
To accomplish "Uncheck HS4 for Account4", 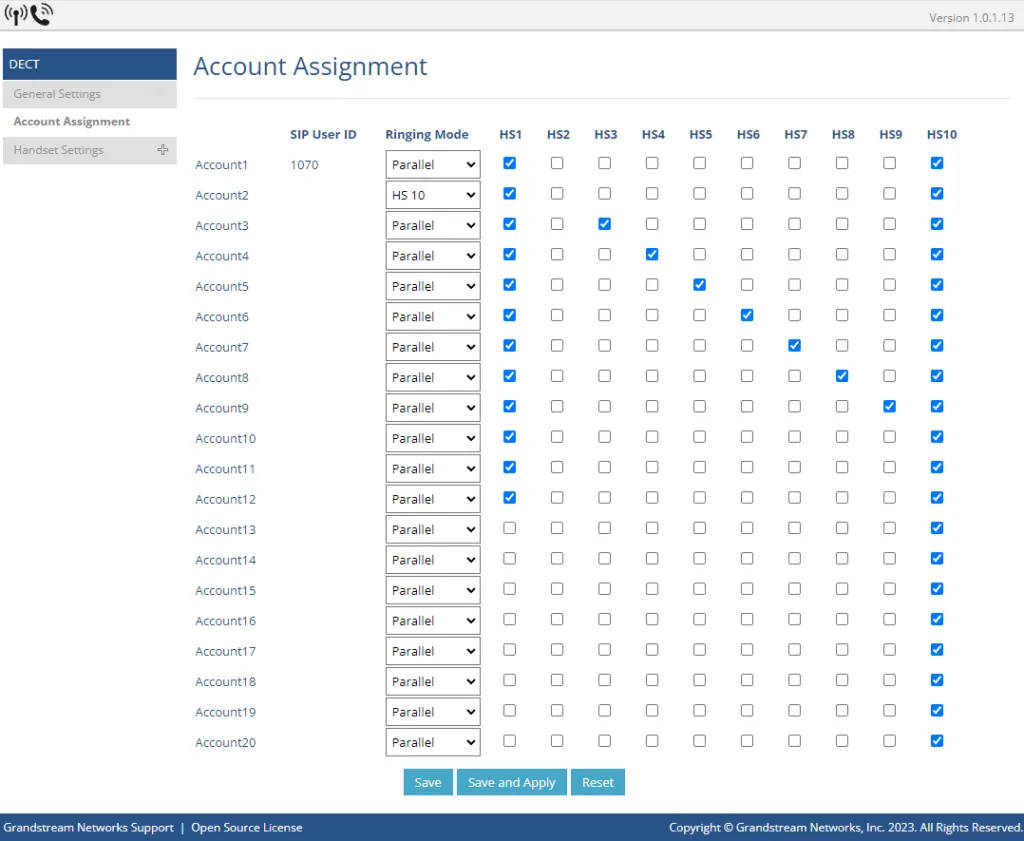I will 652,255.
